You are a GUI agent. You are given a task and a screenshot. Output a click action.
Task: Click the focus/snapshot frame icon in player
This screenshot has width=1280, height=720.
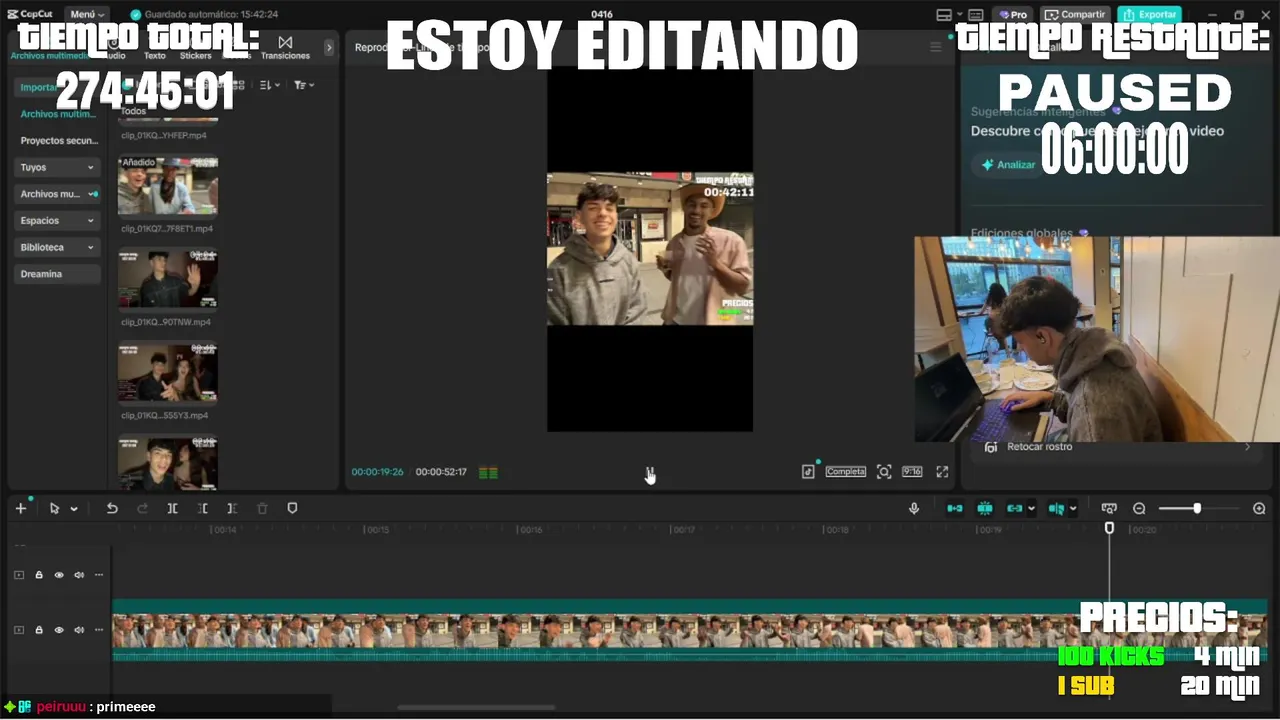coord(884,472)
